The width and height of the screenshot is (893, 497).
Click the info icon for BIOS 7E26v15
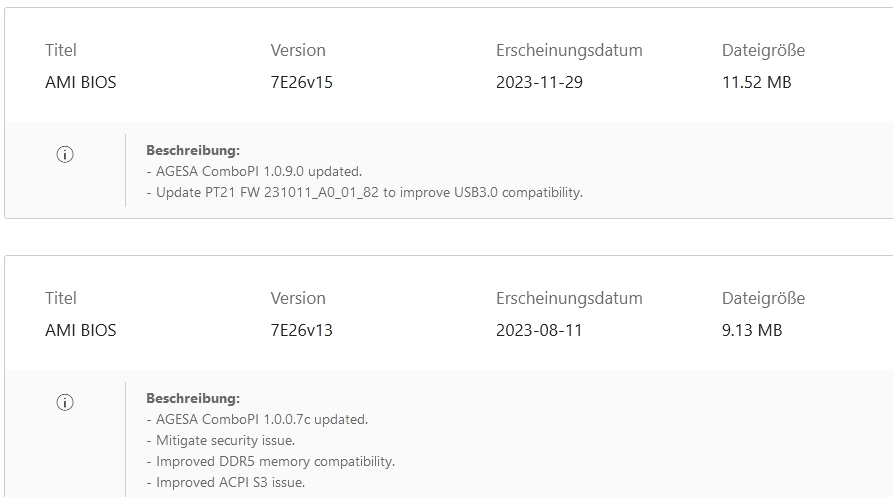65,154
